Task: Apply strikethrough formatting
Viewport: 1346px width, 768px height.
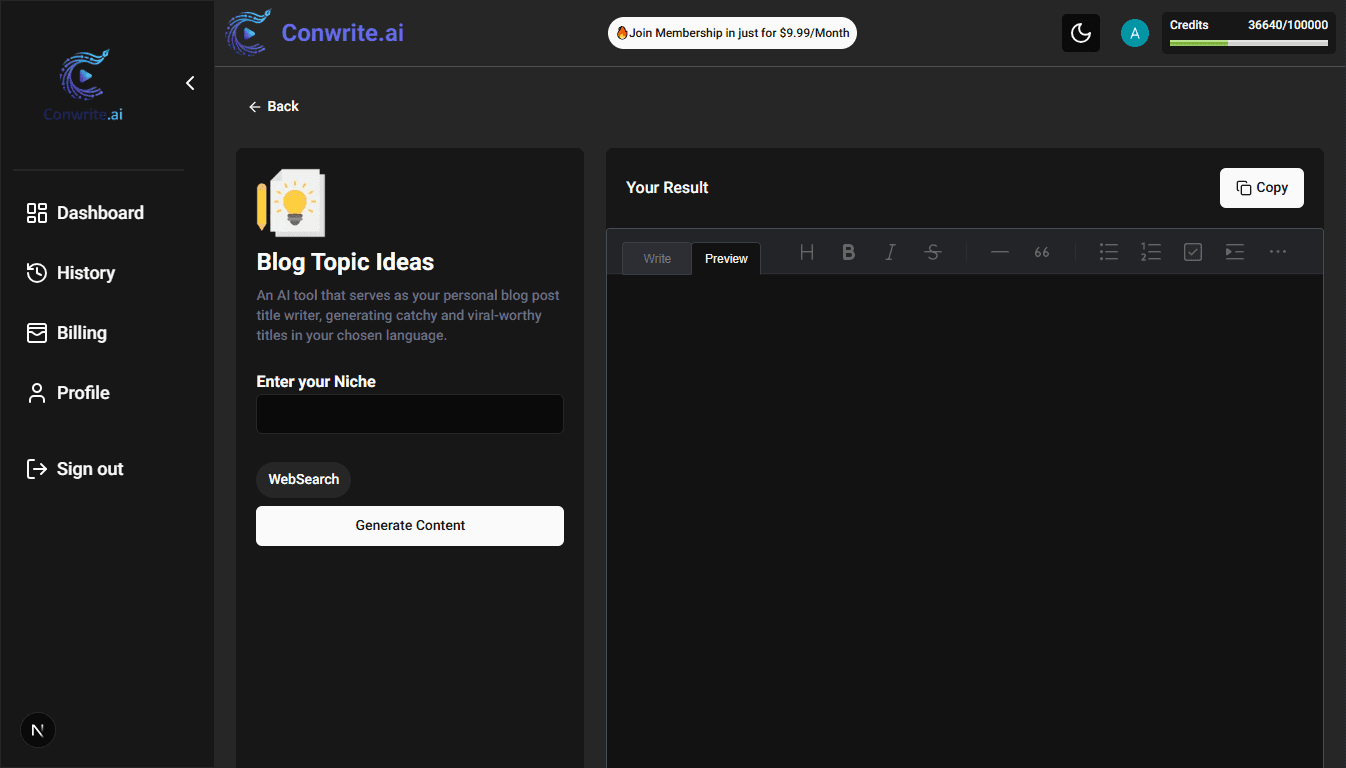Action: click(932, 252)
